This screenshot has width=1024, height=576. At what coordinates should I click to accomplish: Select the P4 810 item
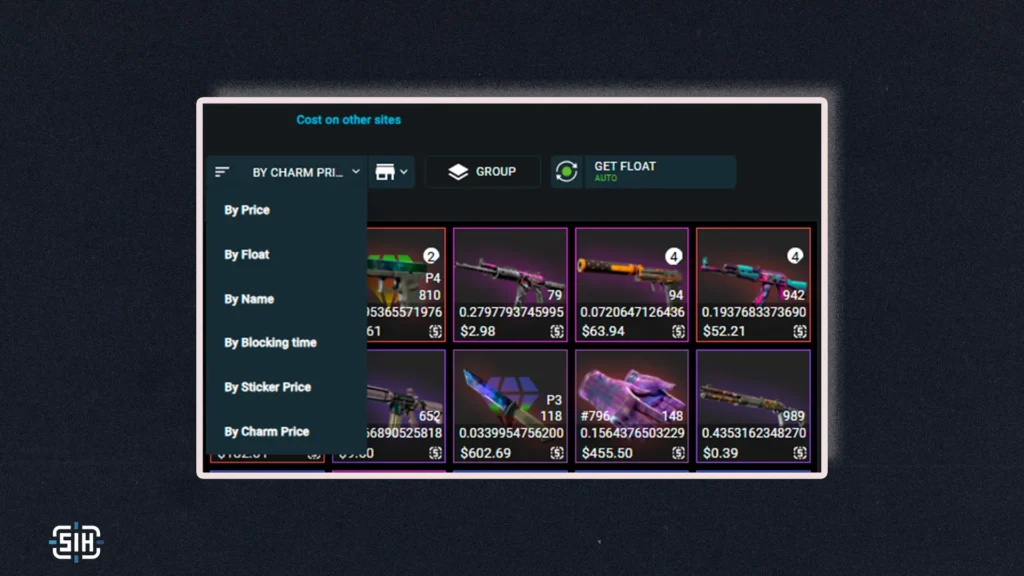tap(406, 285)
